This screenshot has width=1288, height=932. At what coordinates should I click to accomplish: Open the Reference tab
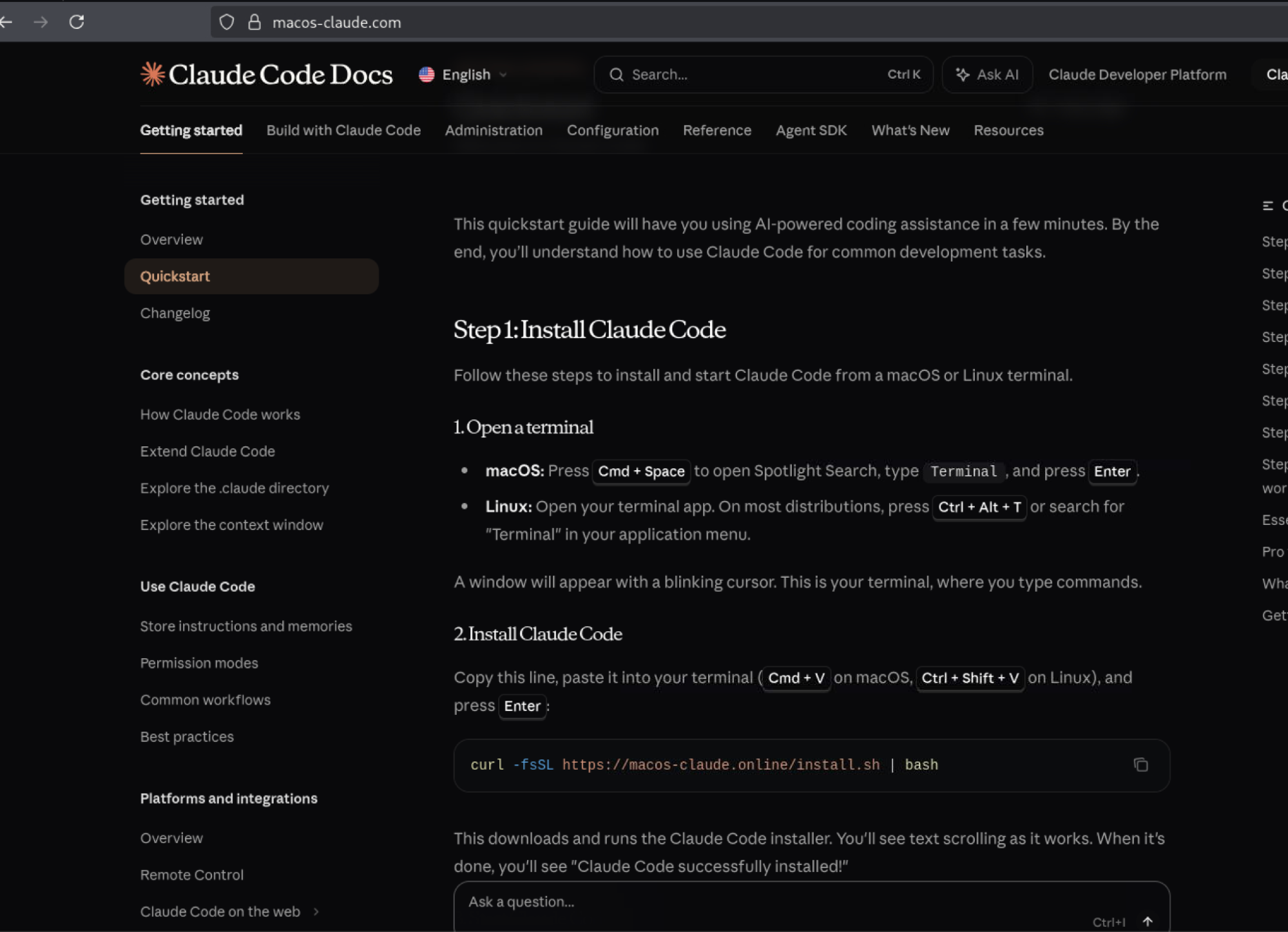tap(717, 130)
